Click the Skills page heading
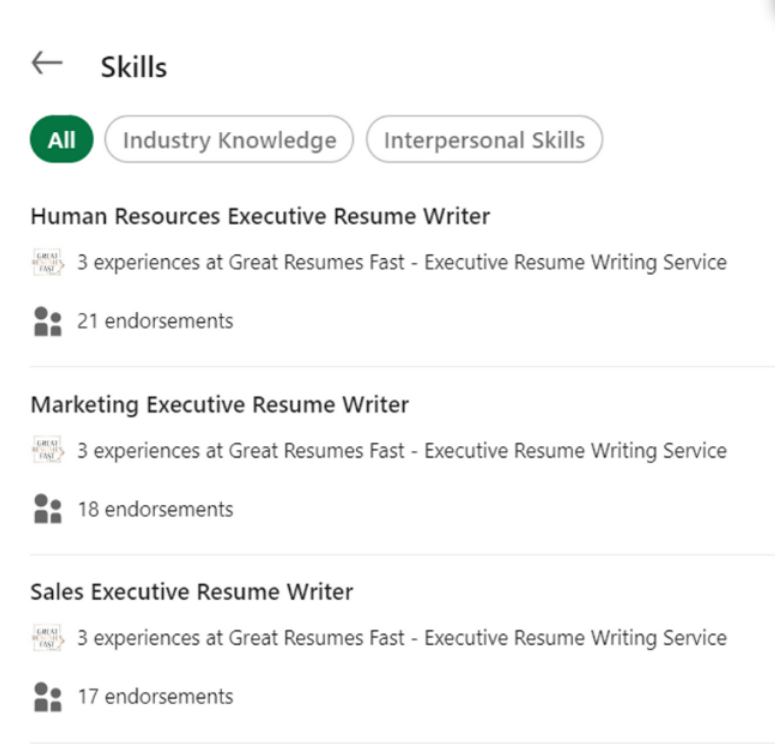Image resolution: width=775 pixels, height=744 pixels. (x=134, y=67)
